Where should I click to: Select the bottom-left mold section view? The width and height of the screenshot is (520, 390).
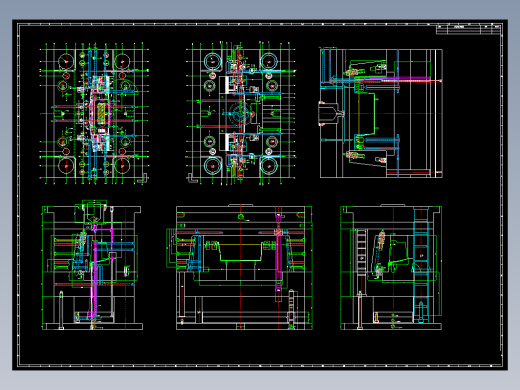pyautogui.click(x=92, y=265)
